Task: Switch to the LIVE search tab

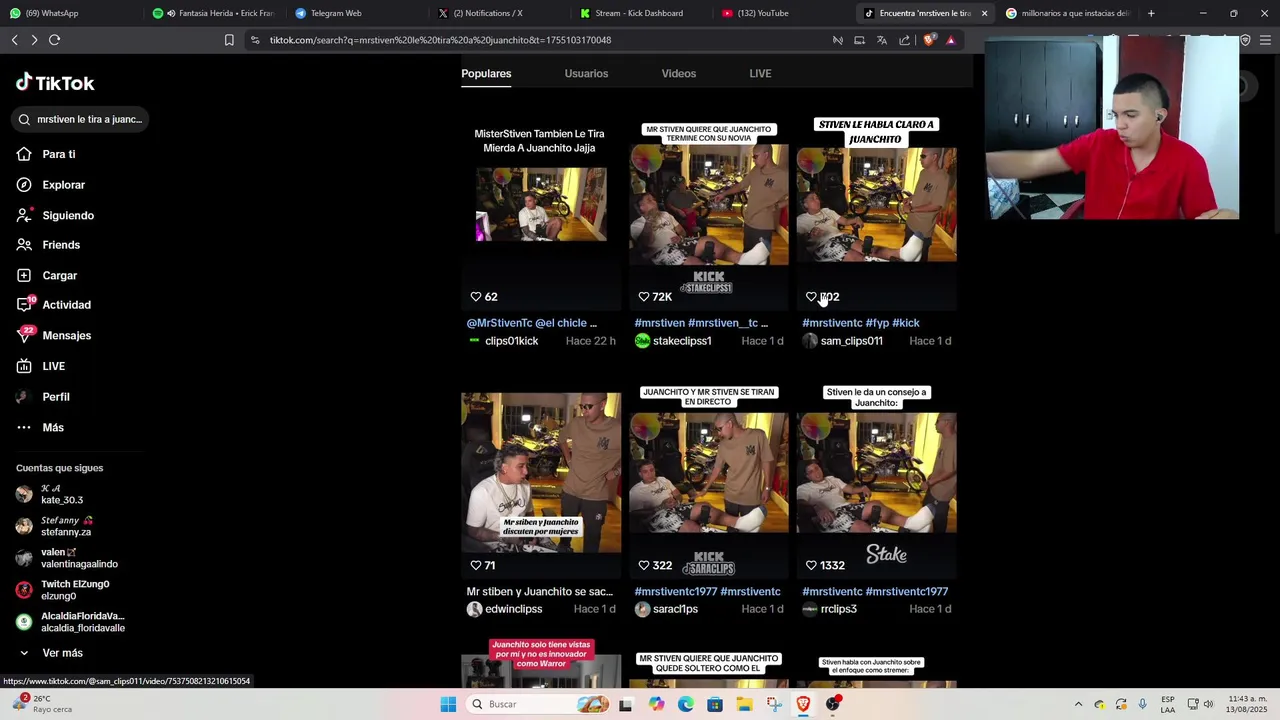Action: [760, 73]
